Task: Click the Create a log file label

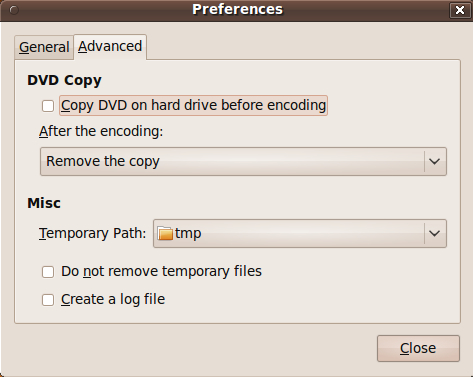Action: (113, 299)
